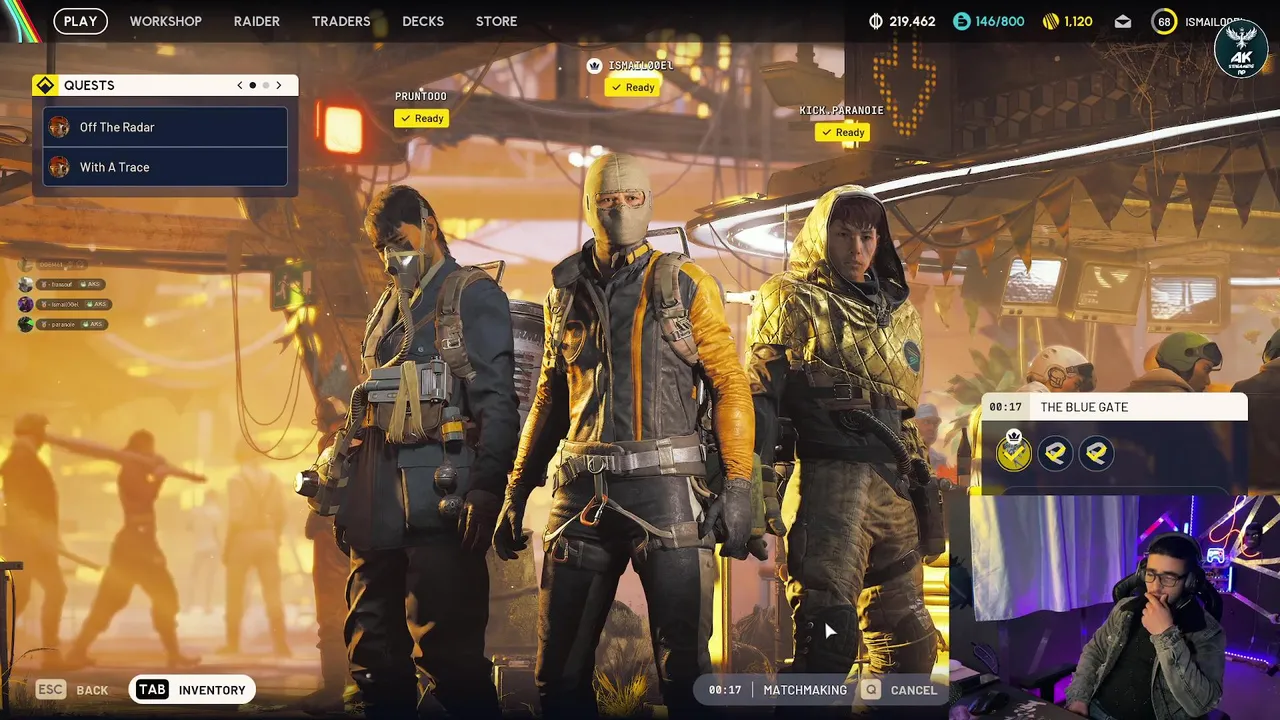Open the Inventory button

(x=192, y=689)
